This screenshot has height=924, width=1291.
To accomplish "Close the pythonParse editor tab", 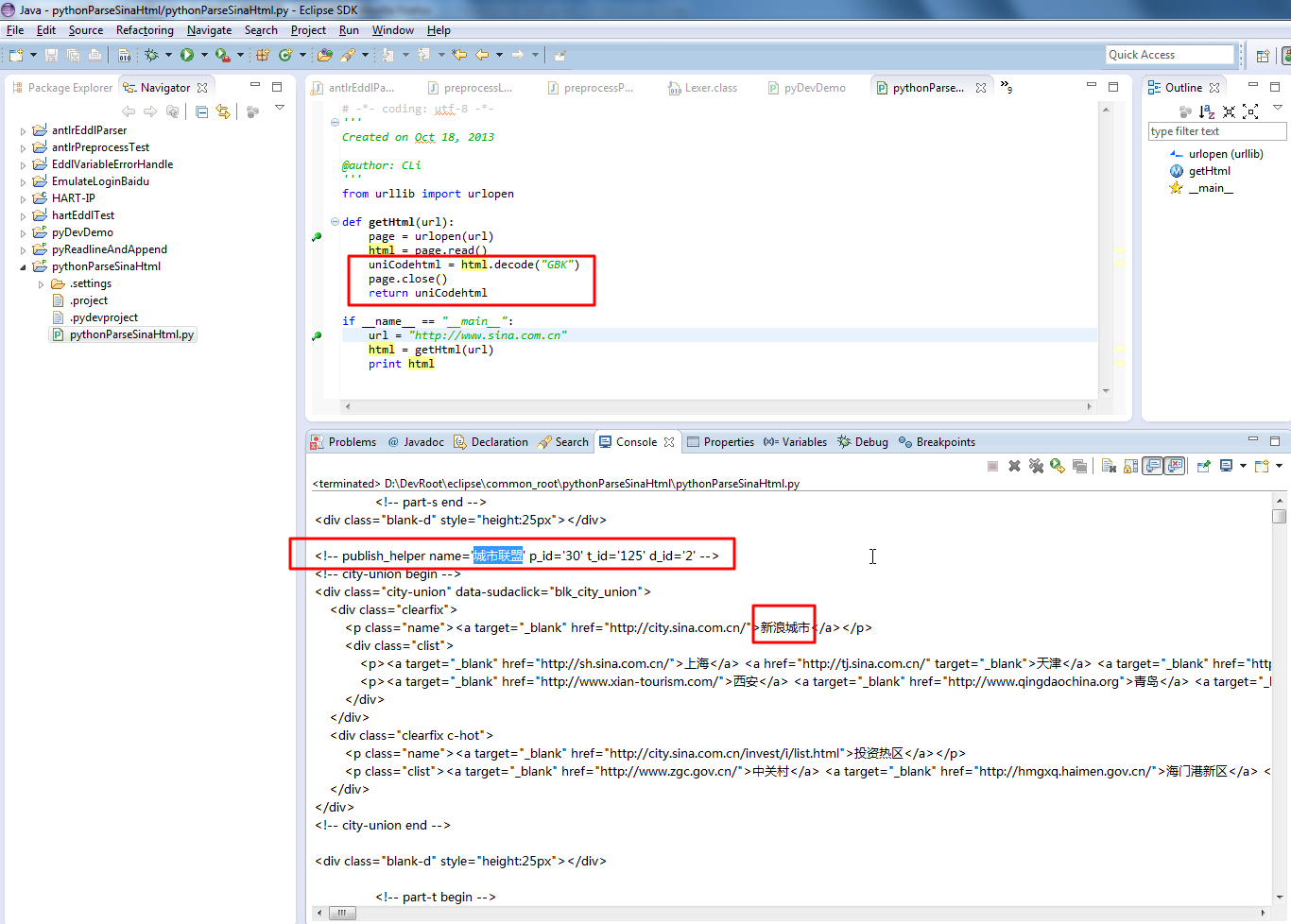I will coord(981,88).
